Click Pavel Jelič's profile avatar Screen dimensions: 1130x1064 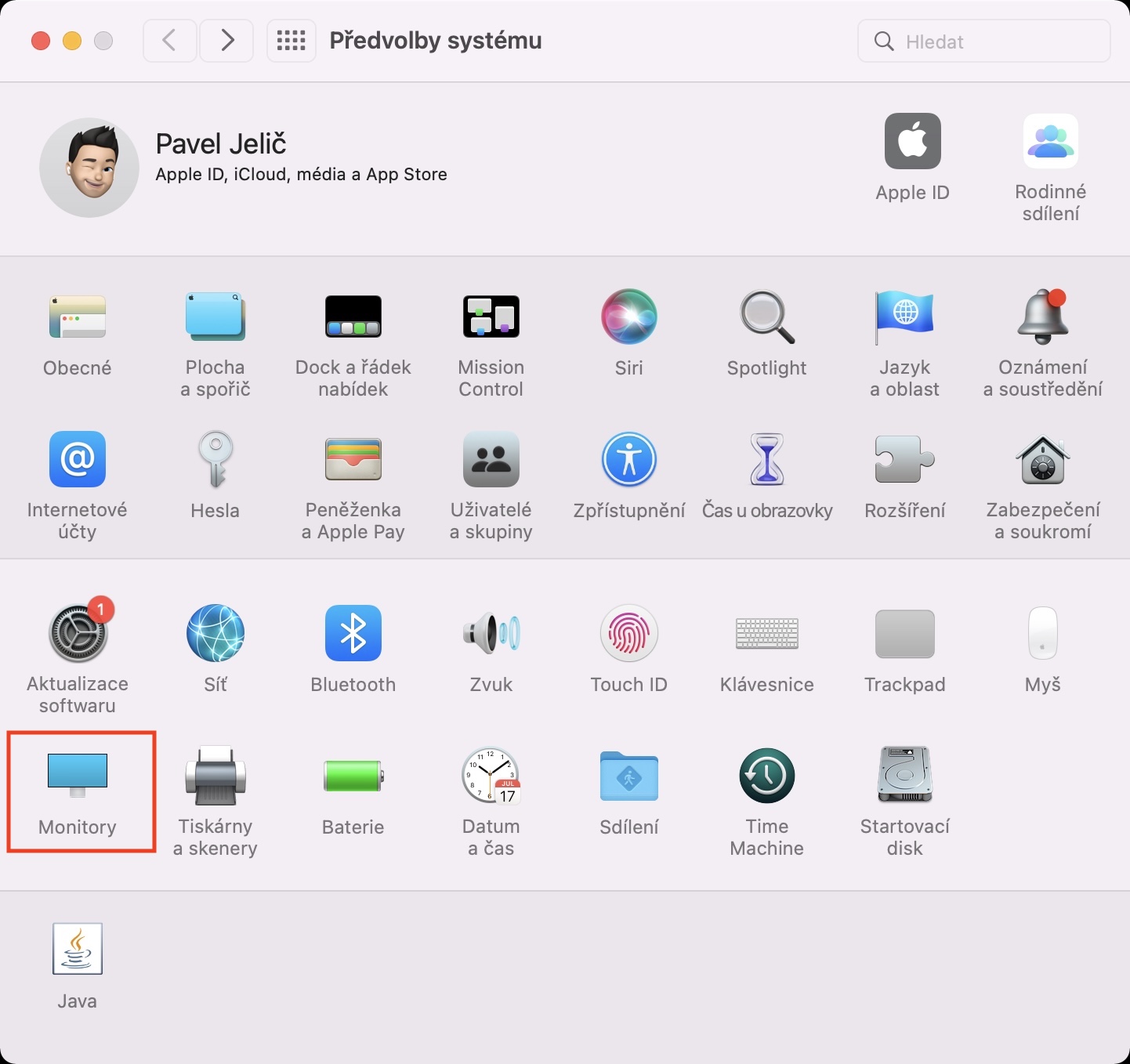tap(89, 168)
